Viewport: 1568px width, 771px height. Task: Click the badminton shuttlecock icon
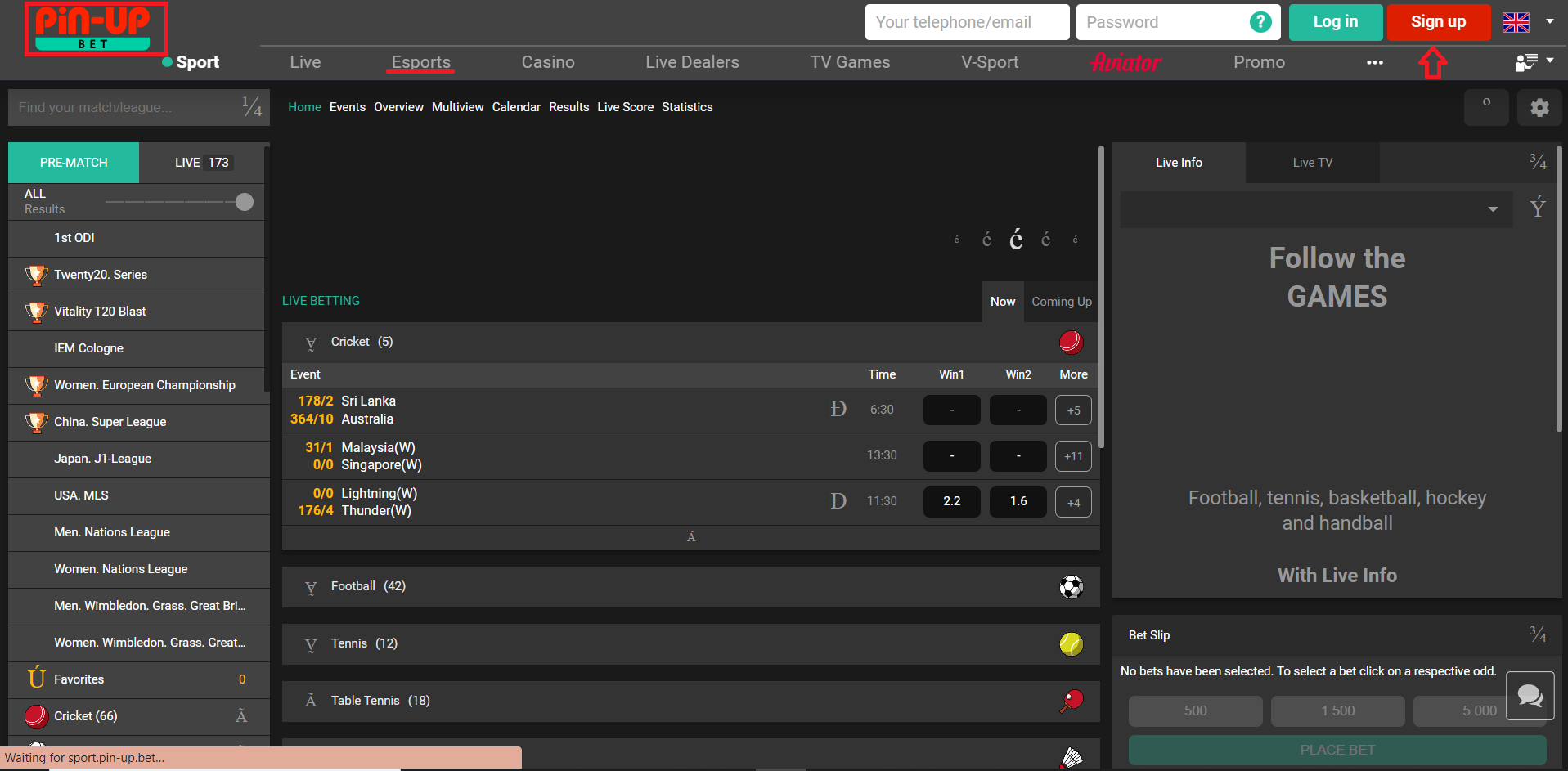(1072, 757)
